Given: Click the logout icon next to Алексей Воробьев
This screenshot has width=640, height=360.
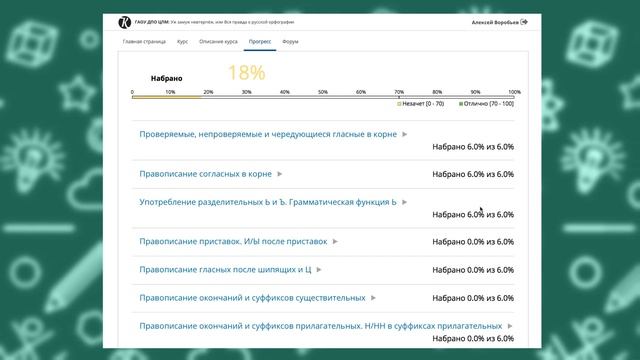Looking at the screenshot, I should tap(524, 22).
